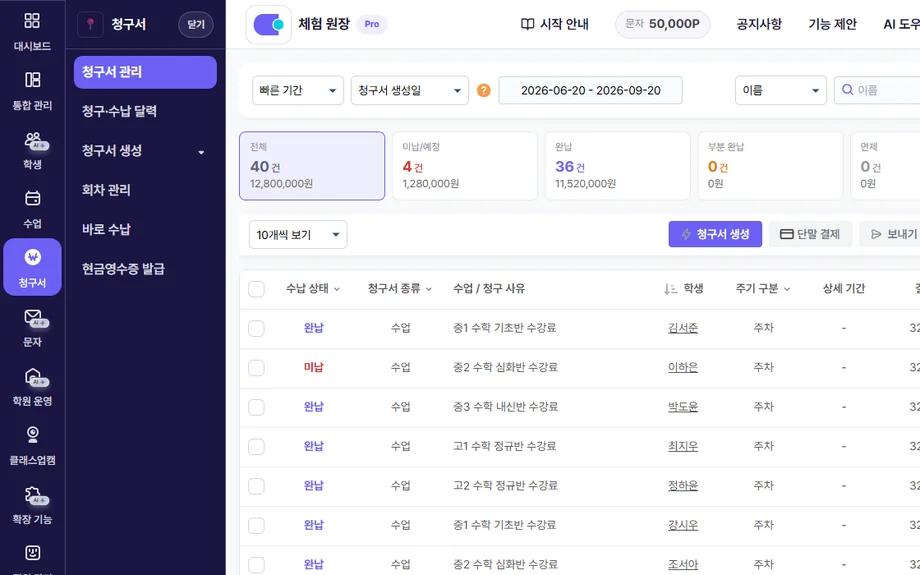Click the purple 청구서 생성 button
920x575 pixels.
click(715, 234)
